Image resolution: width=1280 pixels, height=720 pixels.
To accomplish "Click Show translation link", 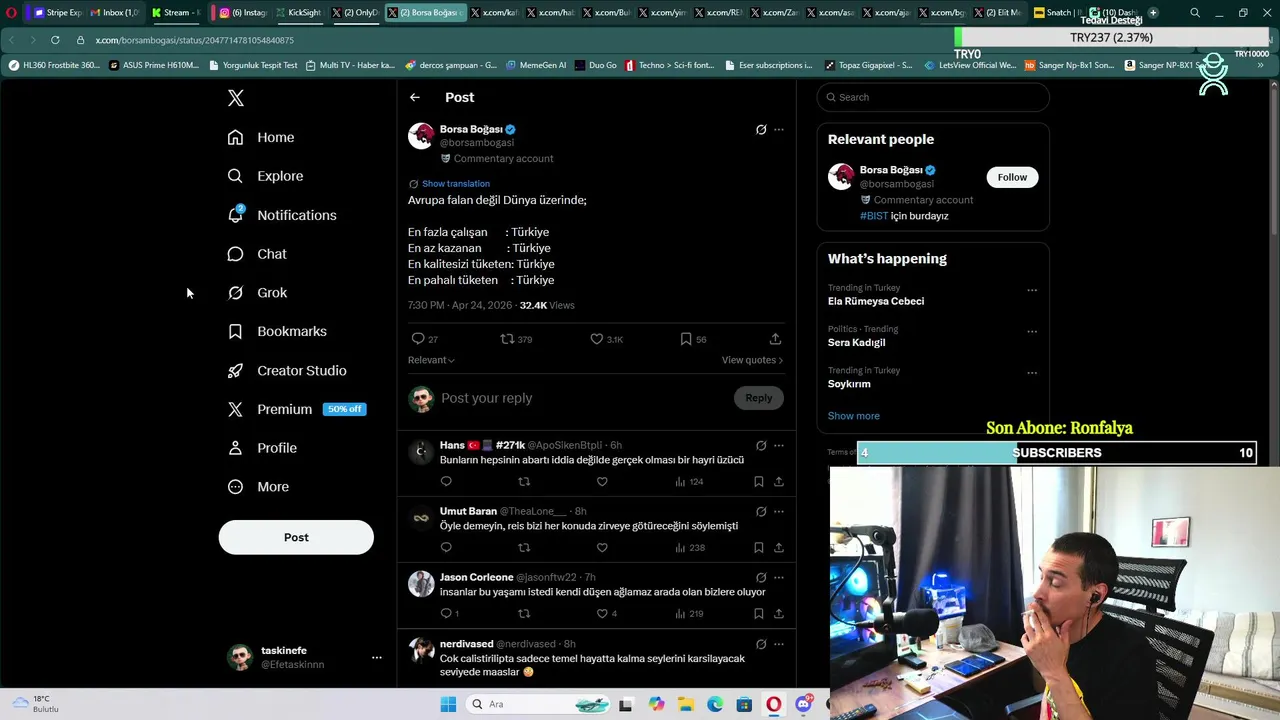I will click(455, 184).
